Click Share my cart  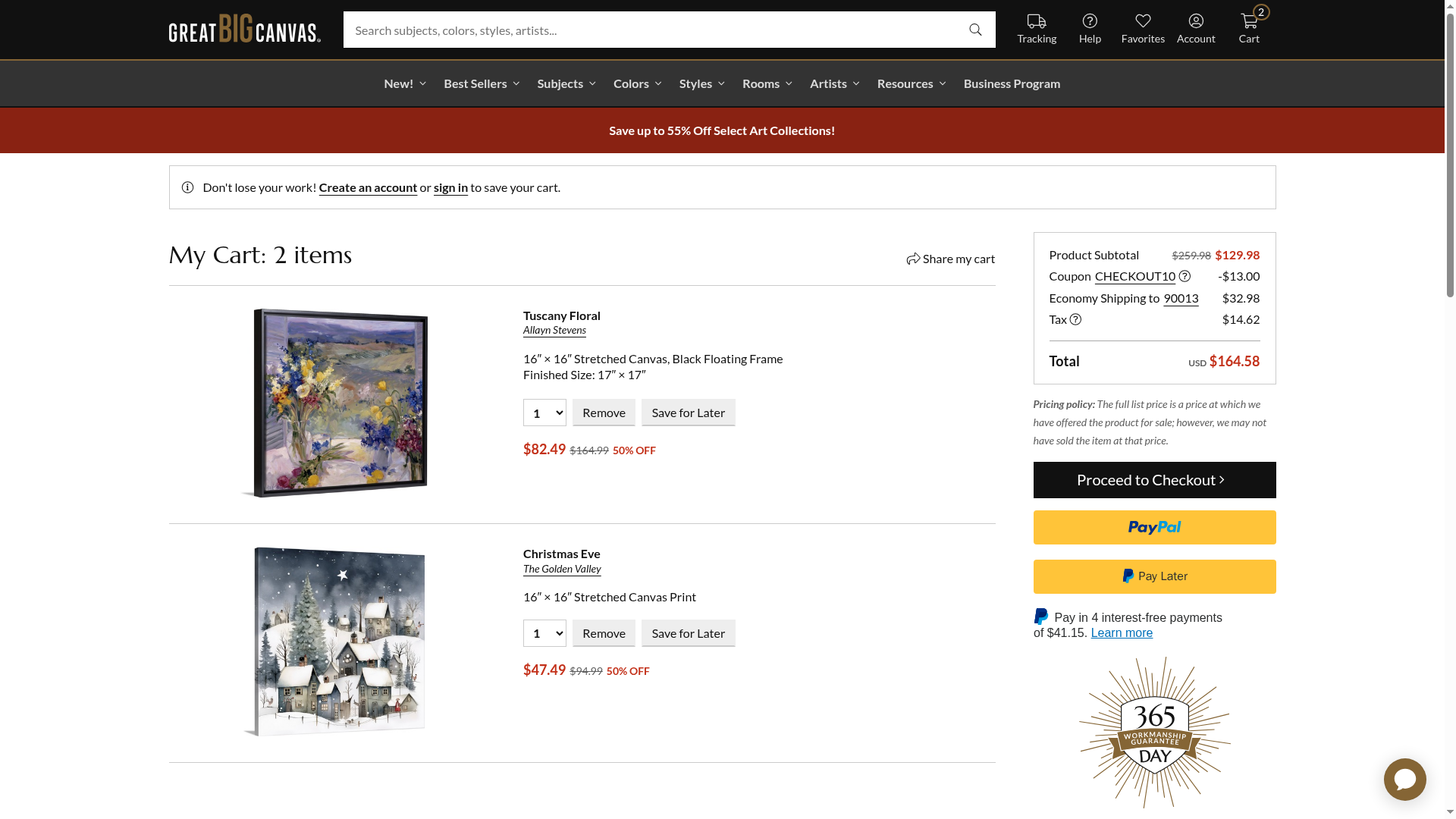(x=950, y=259)
